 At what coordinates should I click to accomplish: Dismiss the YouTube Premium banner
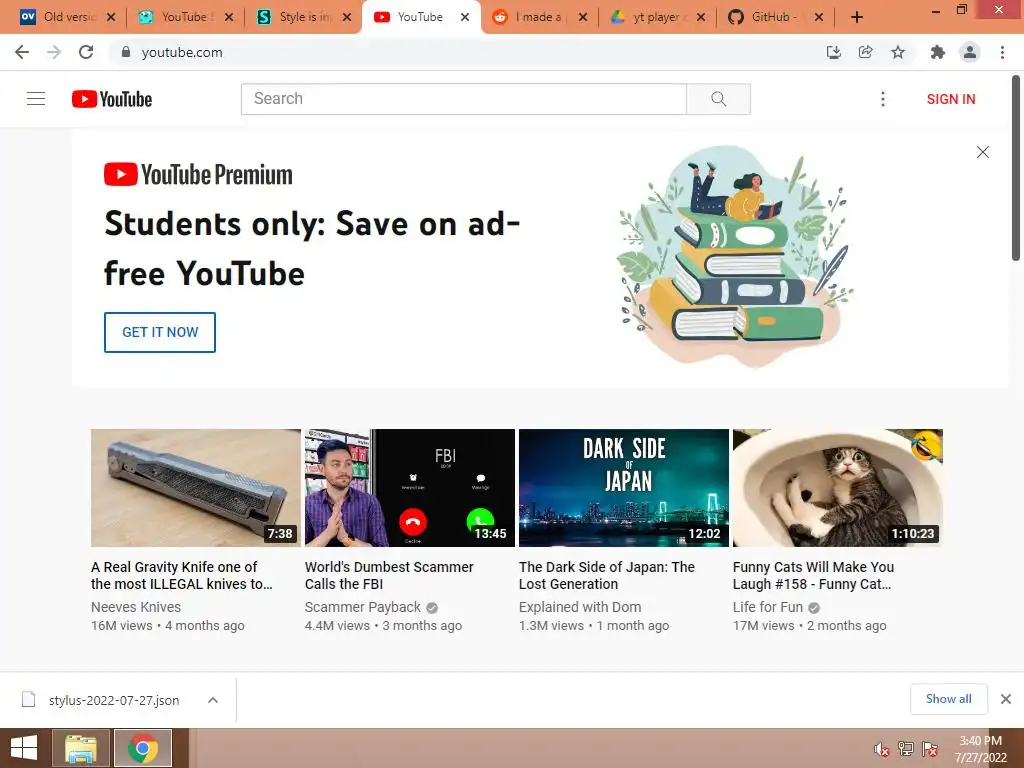coord(983,152)
